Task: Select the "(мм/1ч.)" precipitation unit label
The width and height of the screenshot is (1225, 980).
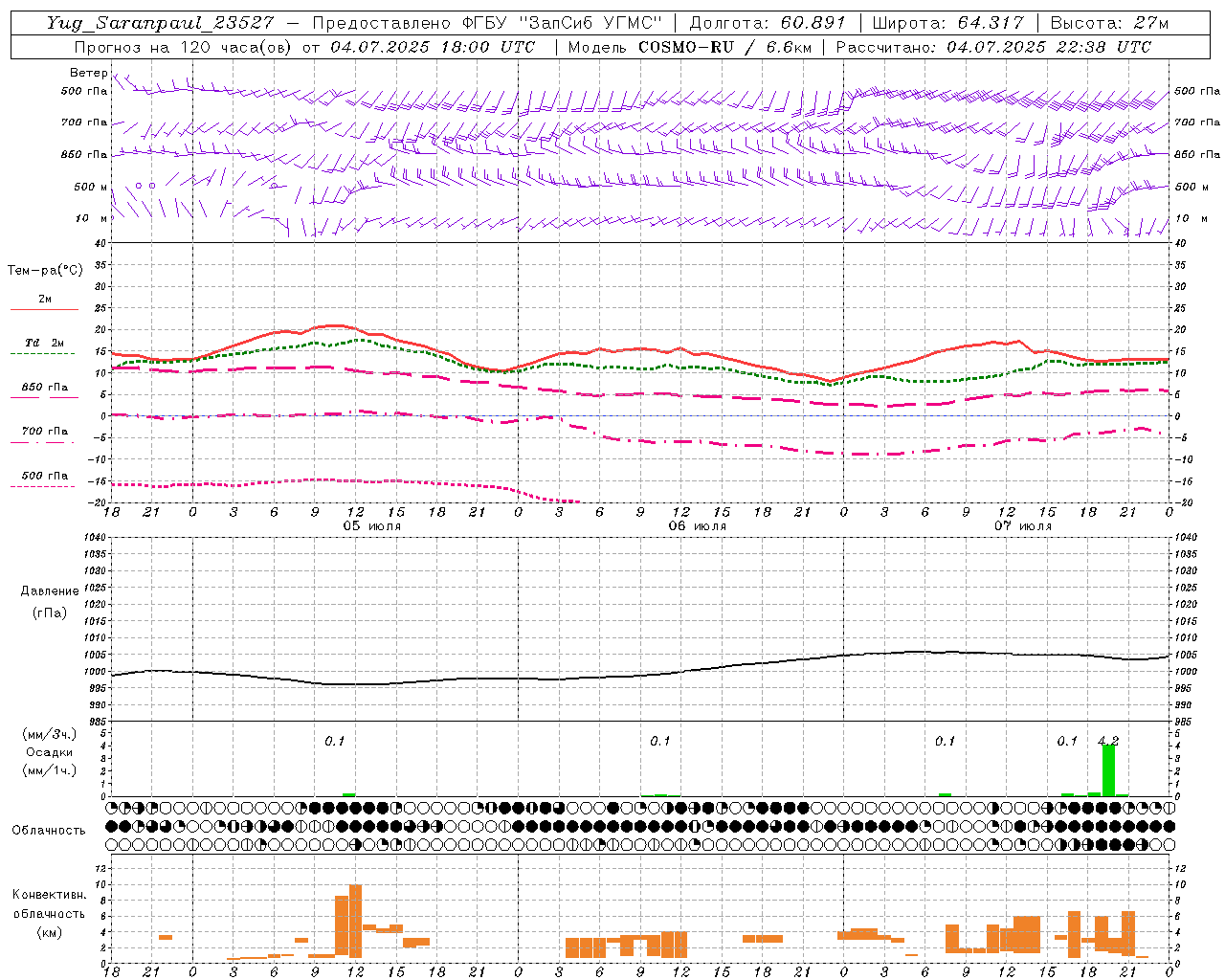Action: point(50,770)
